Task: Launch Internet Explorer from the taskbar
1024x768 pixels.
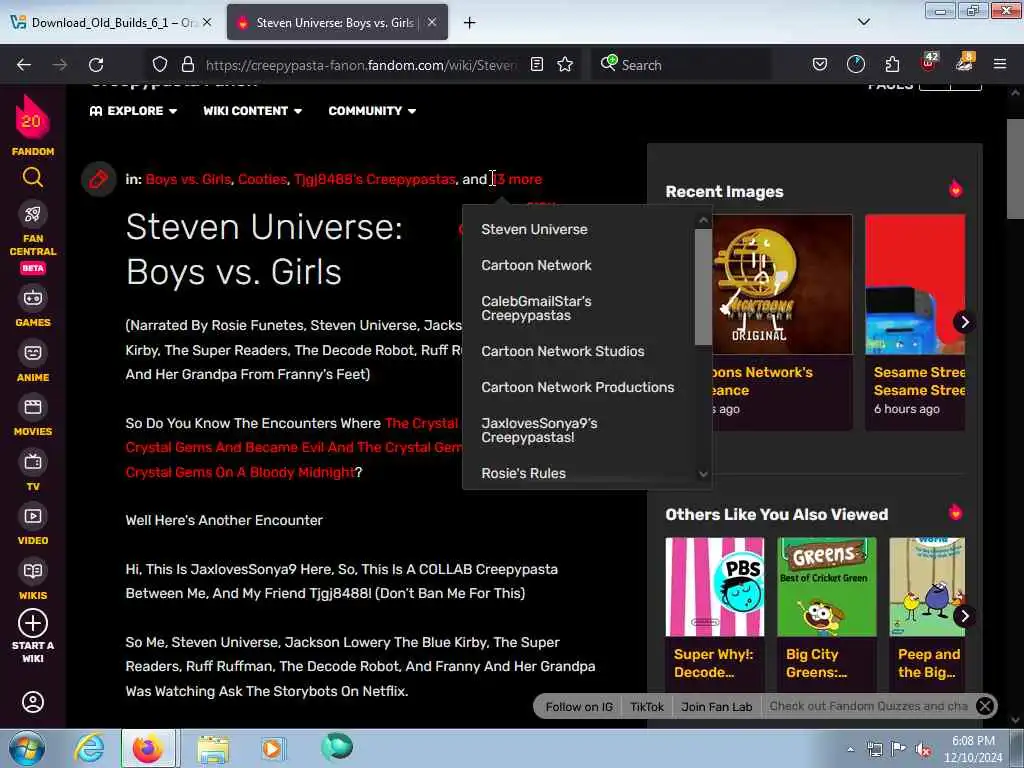Action: (x=89, y=748)
